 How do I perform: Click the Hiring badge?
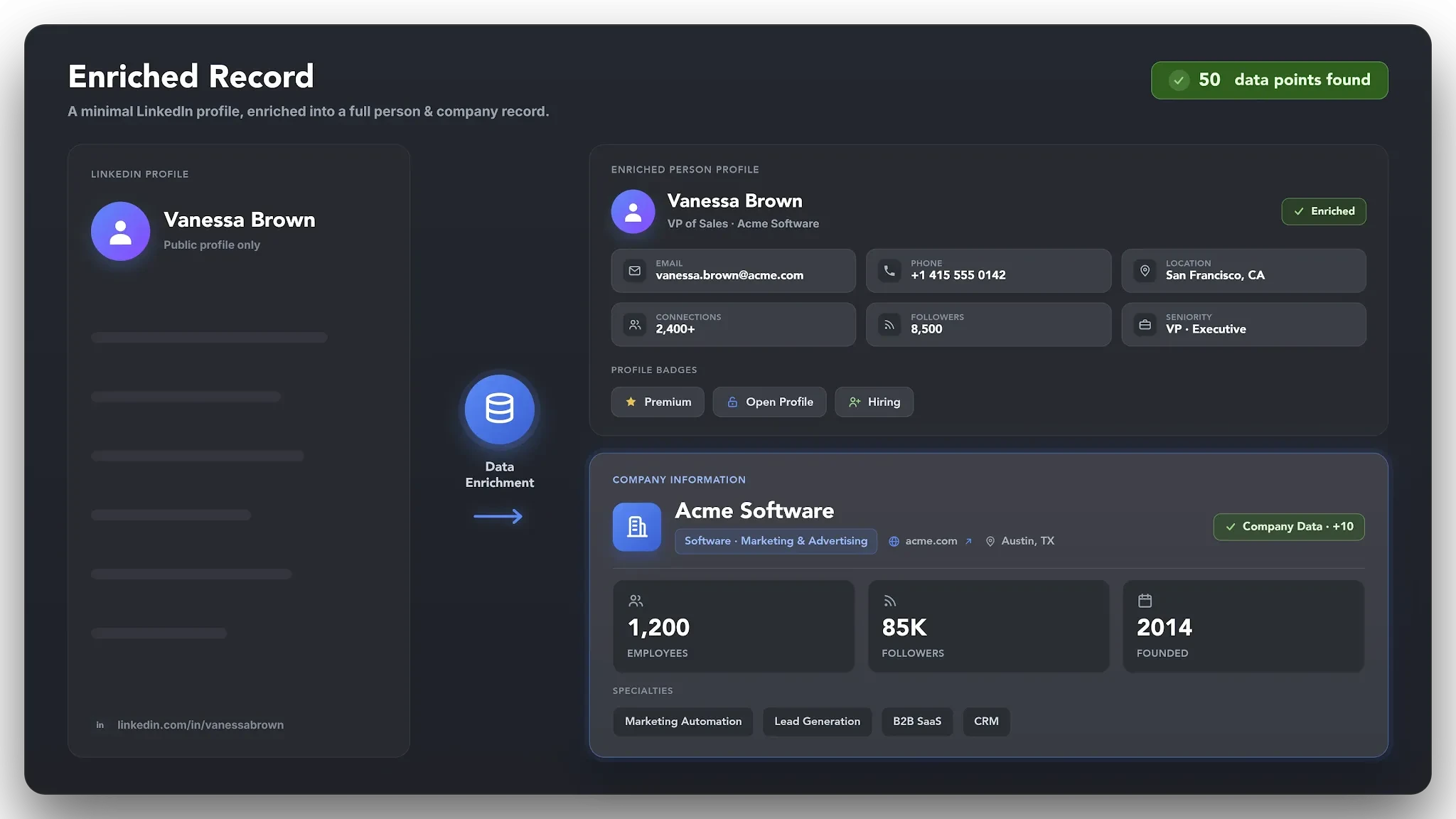pyautogui.click(x=874, y=402)
